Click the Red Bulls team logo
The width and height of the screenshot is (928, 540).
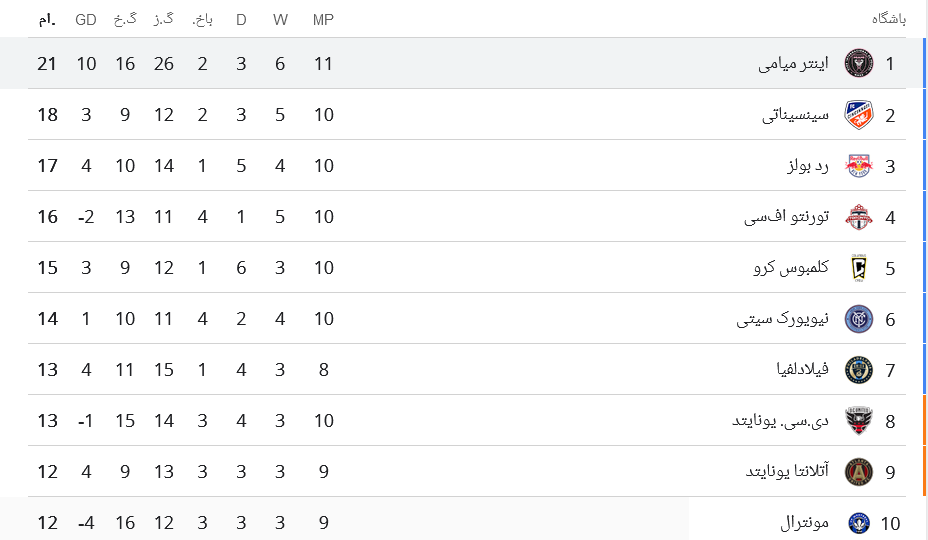[859, 166]
